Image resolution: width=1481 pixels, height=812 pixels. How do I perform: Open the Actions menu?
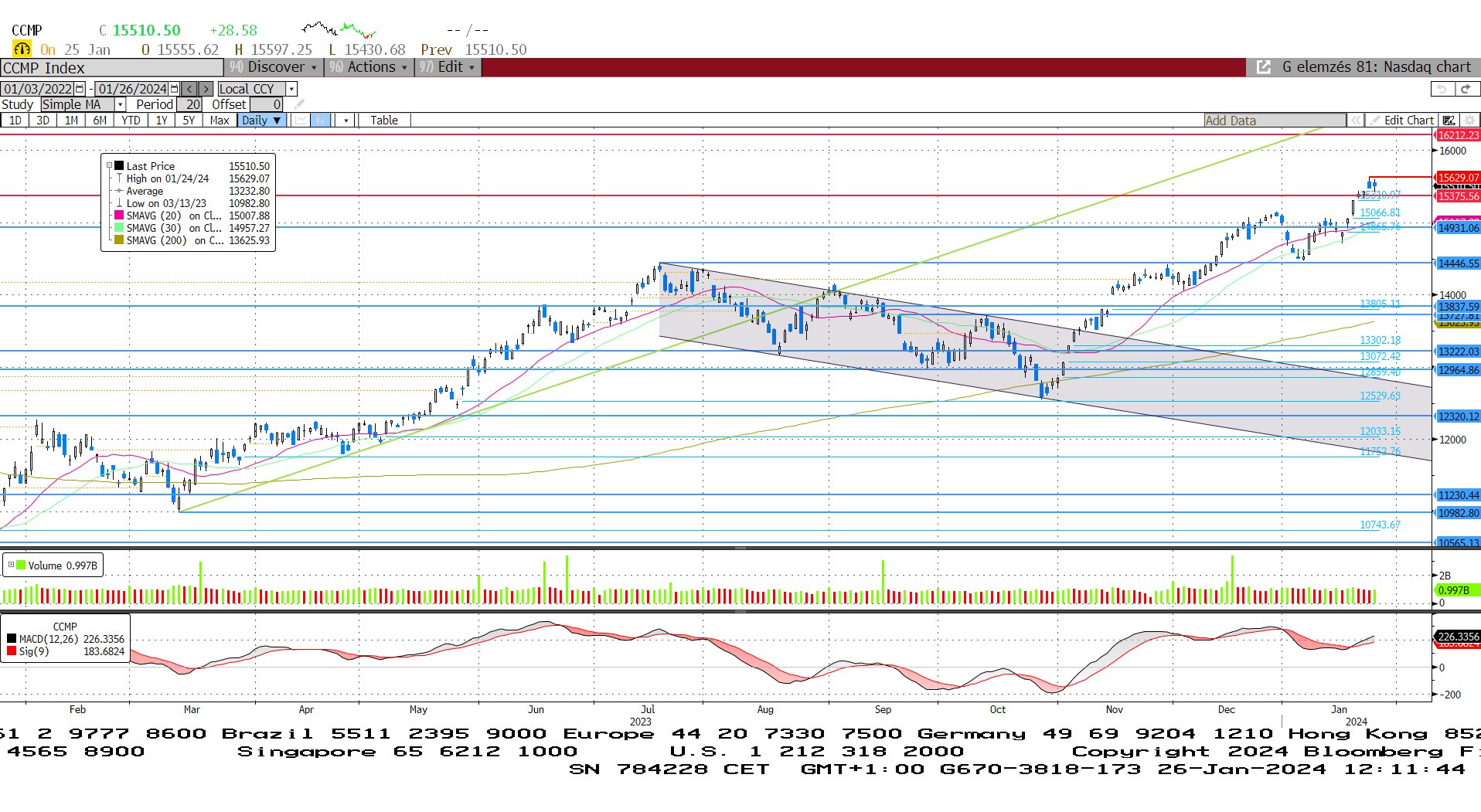click(x=370, y=67)
